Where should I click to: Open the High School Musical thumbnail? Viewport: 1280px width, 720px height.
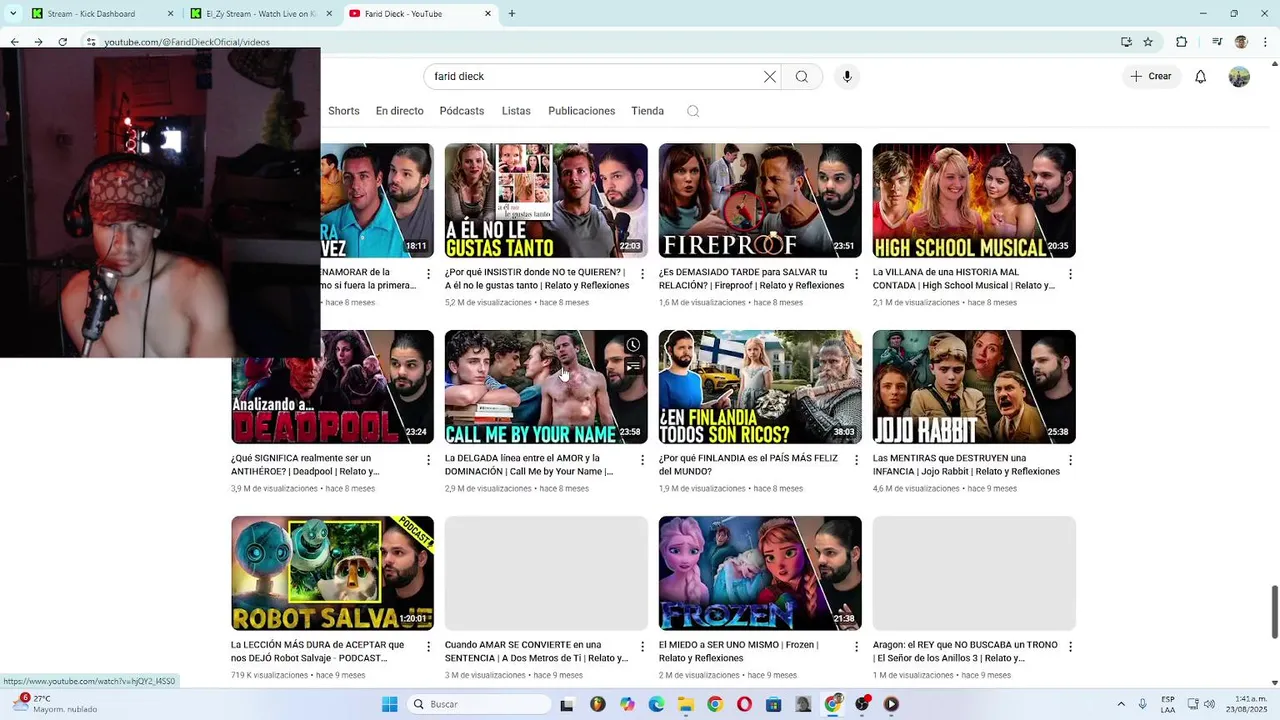(974, 200)
